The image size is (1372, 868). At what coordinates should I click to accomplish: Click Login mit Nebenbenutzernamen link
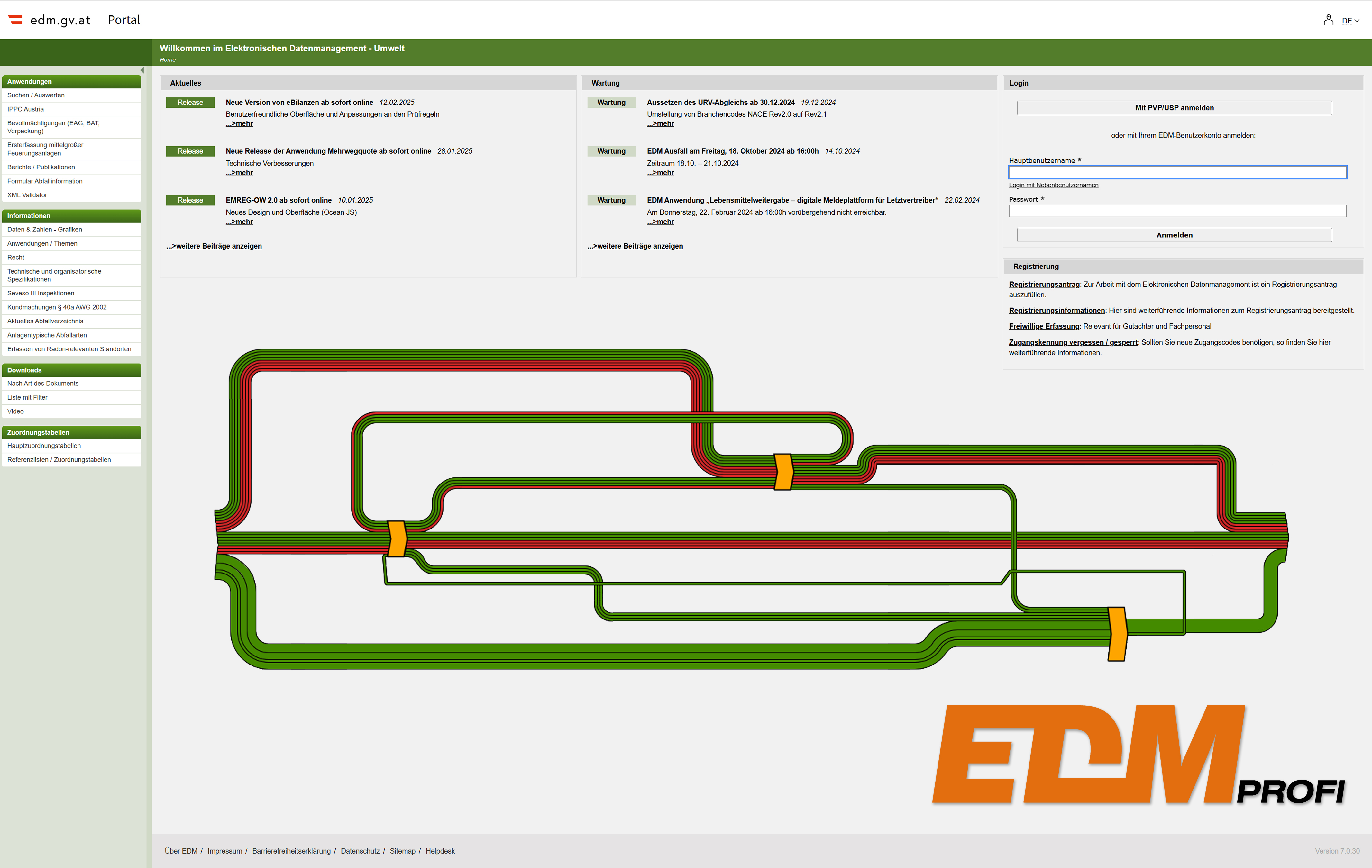(x=1054, y=185)
